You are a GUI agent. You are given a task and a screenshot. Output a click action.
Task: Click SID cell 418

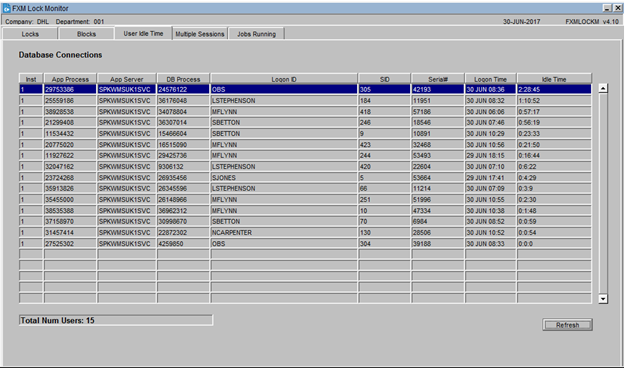pyautogui.click(x=385, y=112)
